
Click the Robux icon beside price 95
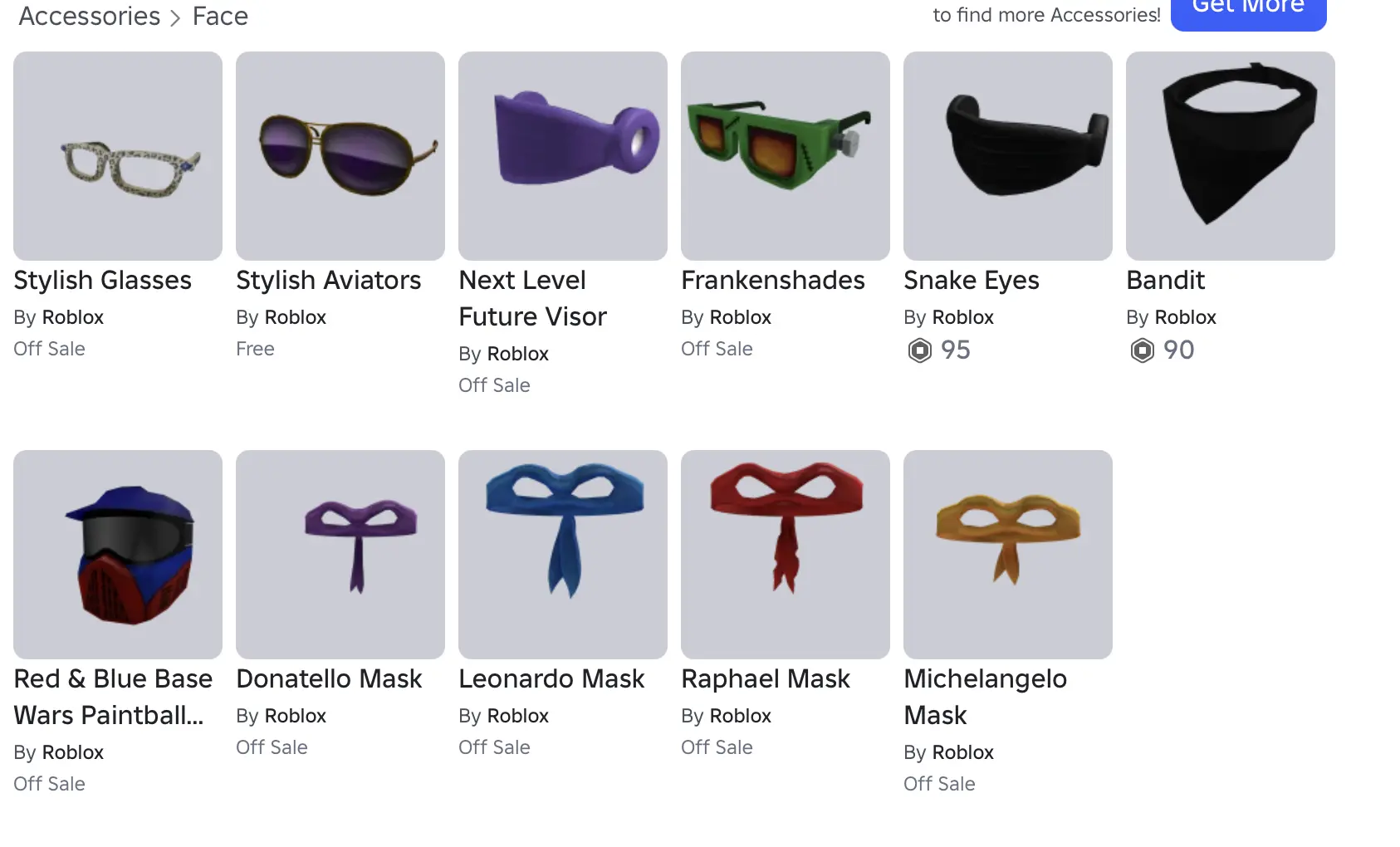[920, 350]
